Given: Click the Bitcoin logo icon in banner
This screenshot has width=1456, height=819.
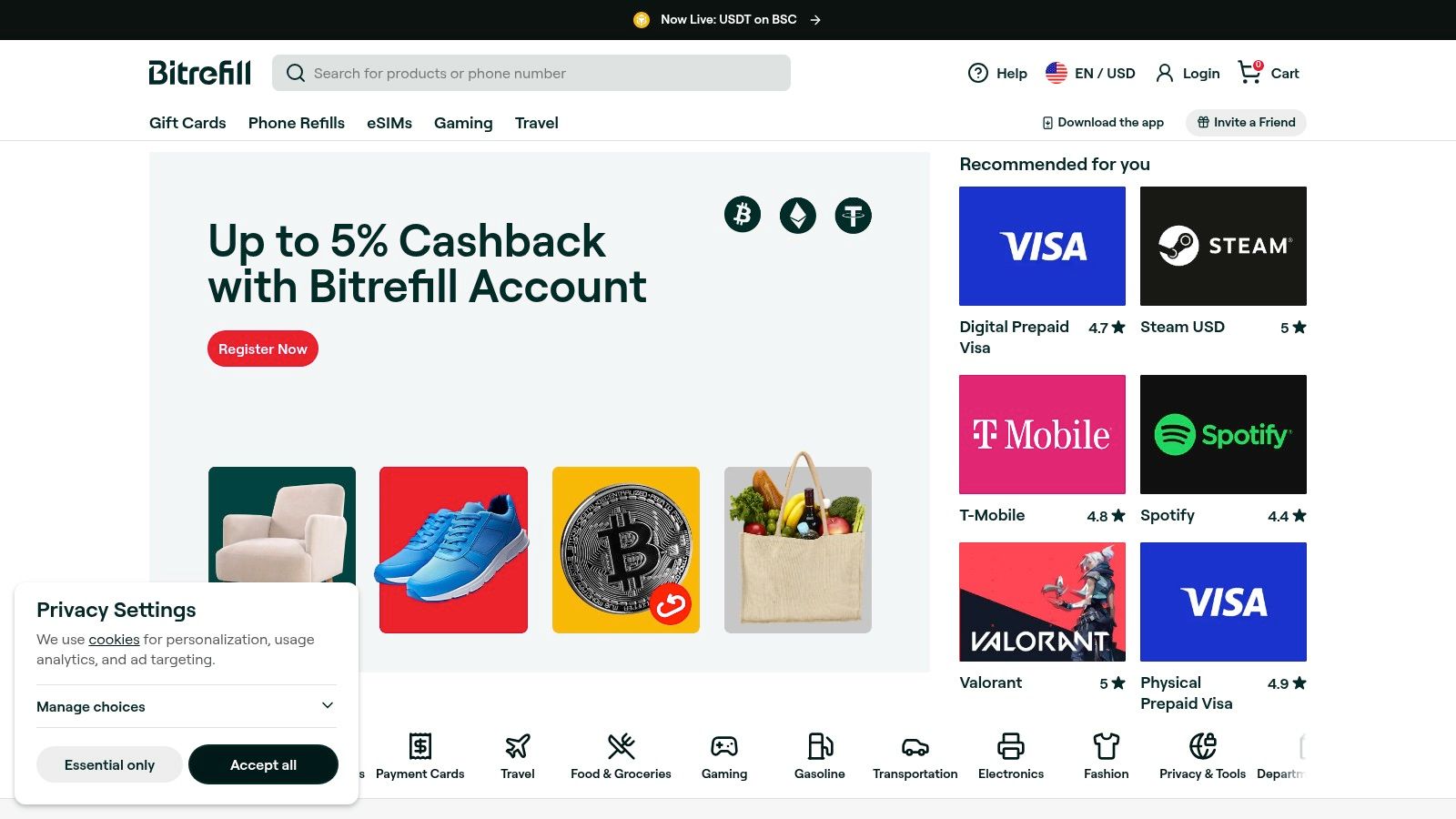Looking at the screenshot, I should [x=743, y=215].
